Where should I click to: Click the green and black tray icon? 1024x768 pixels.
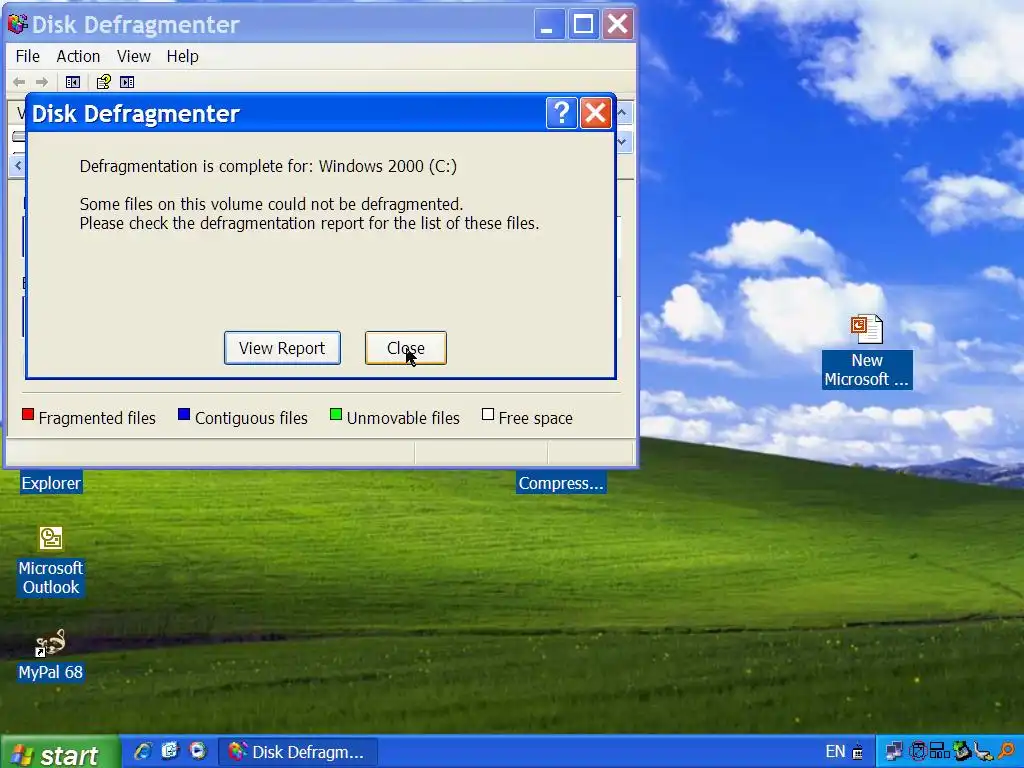[x=962, y=752]
